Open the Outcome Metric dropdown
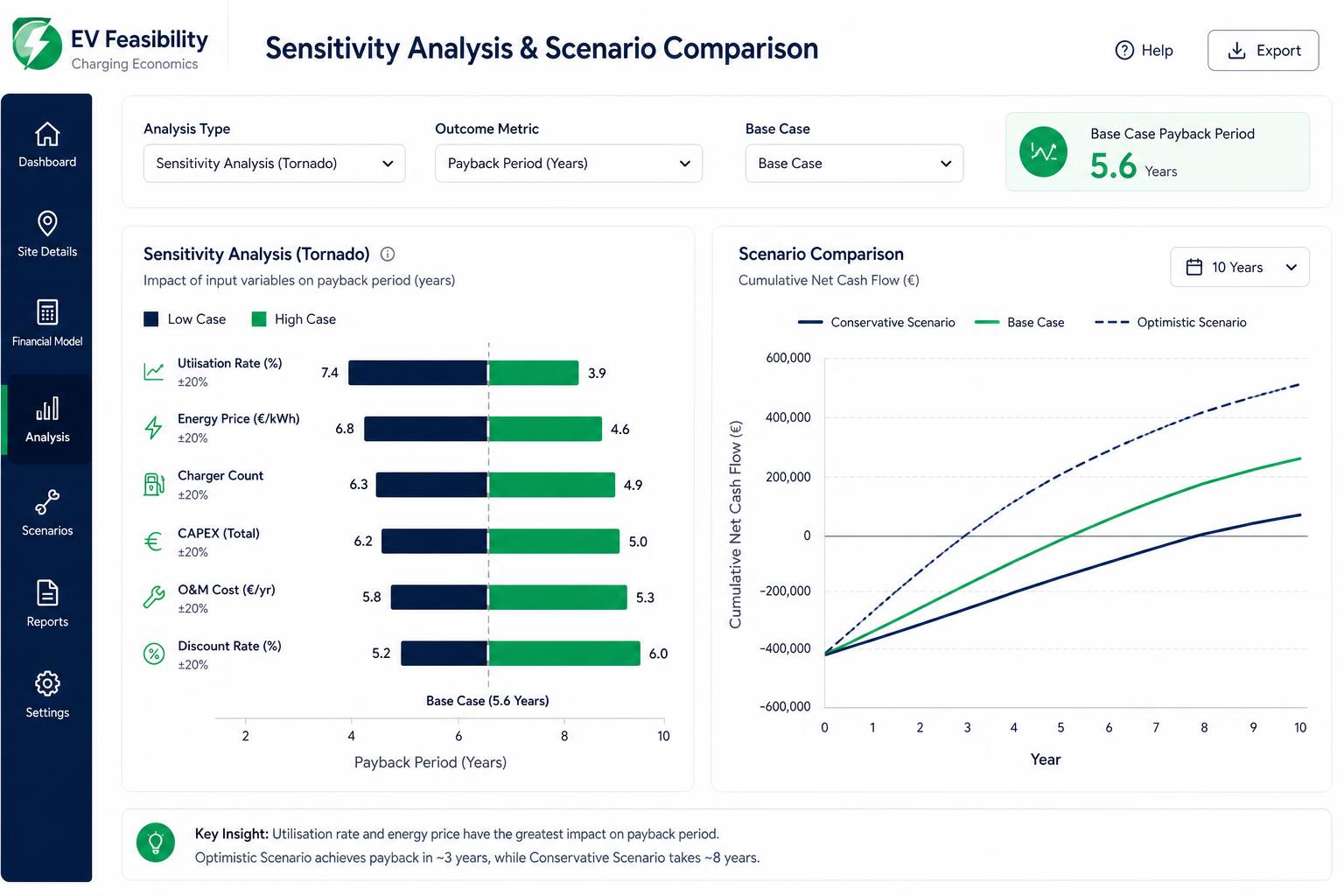Image resolution: width=1344 pixels, height=896 pixels. 569,164
